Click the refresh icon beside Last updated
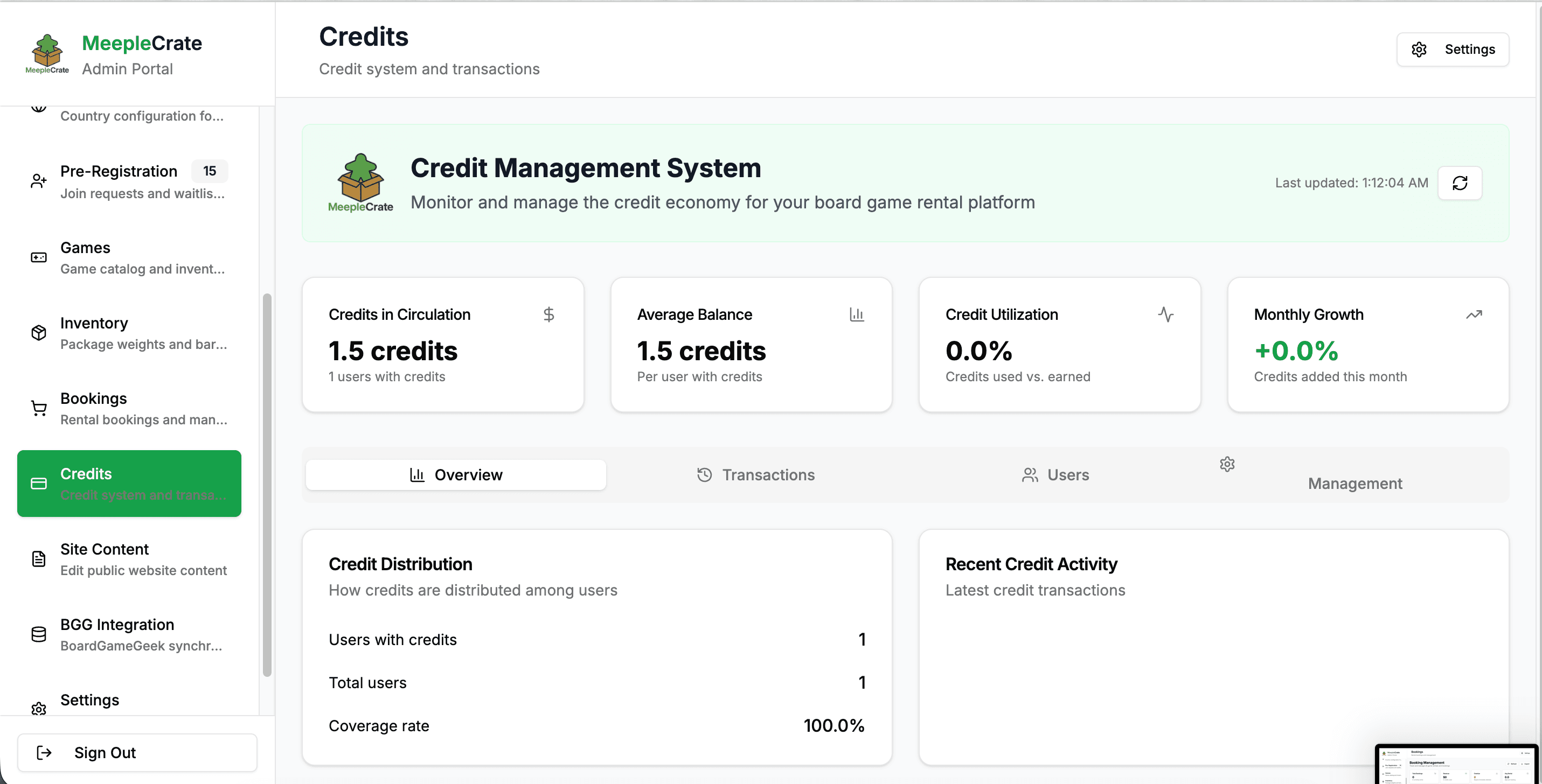This screenshot has width=1542, height=784. pyautogui.click(x=1460, y=183)
